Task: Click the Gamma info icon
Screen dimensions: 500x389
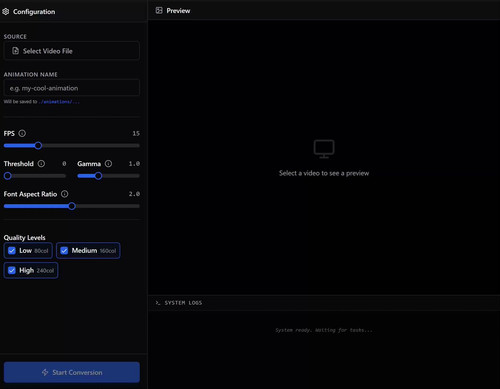Action: (x=108, y=164)
